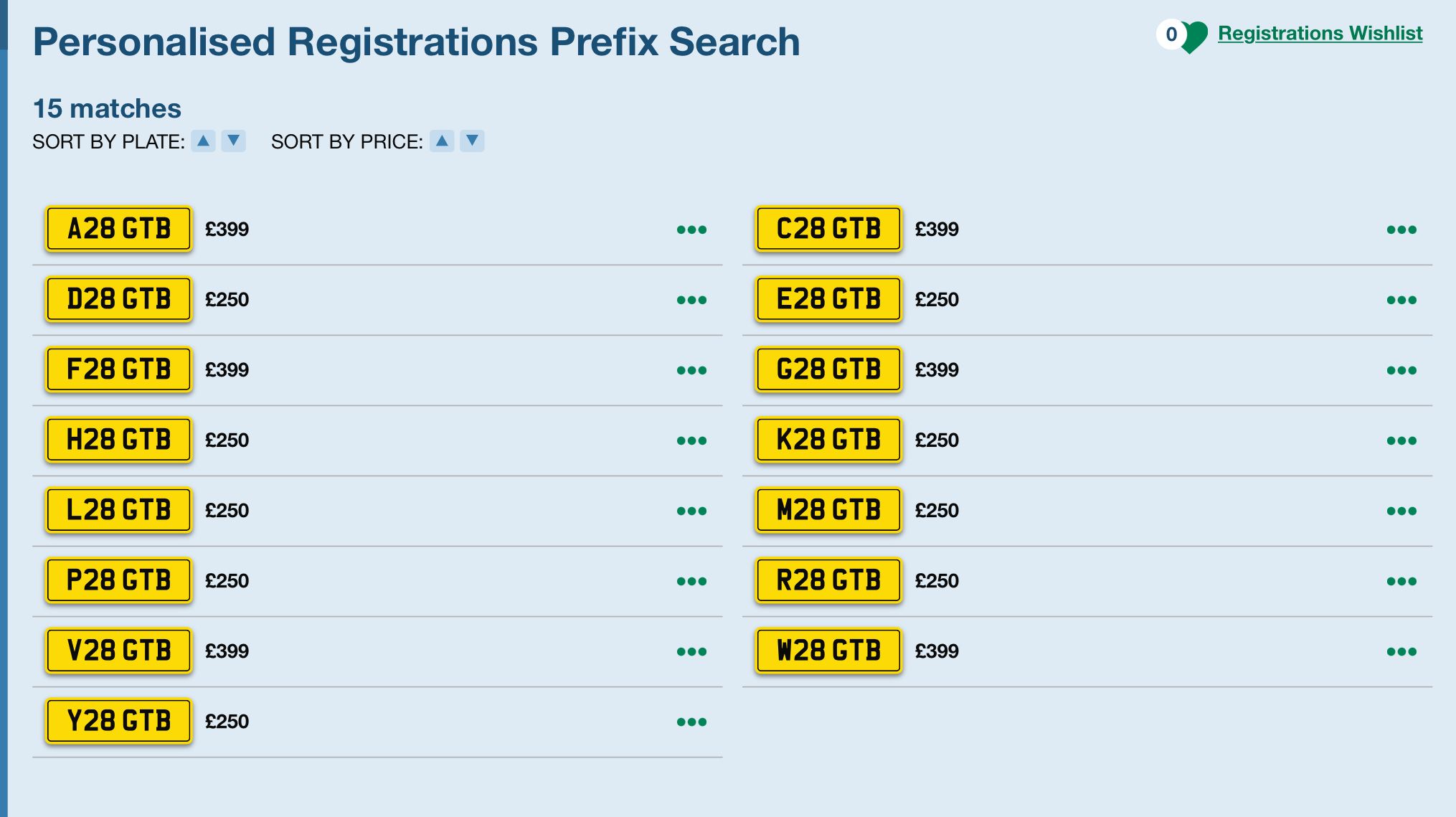Viewport: 1456px width, 817px height.
Task: Show options menu for H28 GTB
Action: coord(691,441)
